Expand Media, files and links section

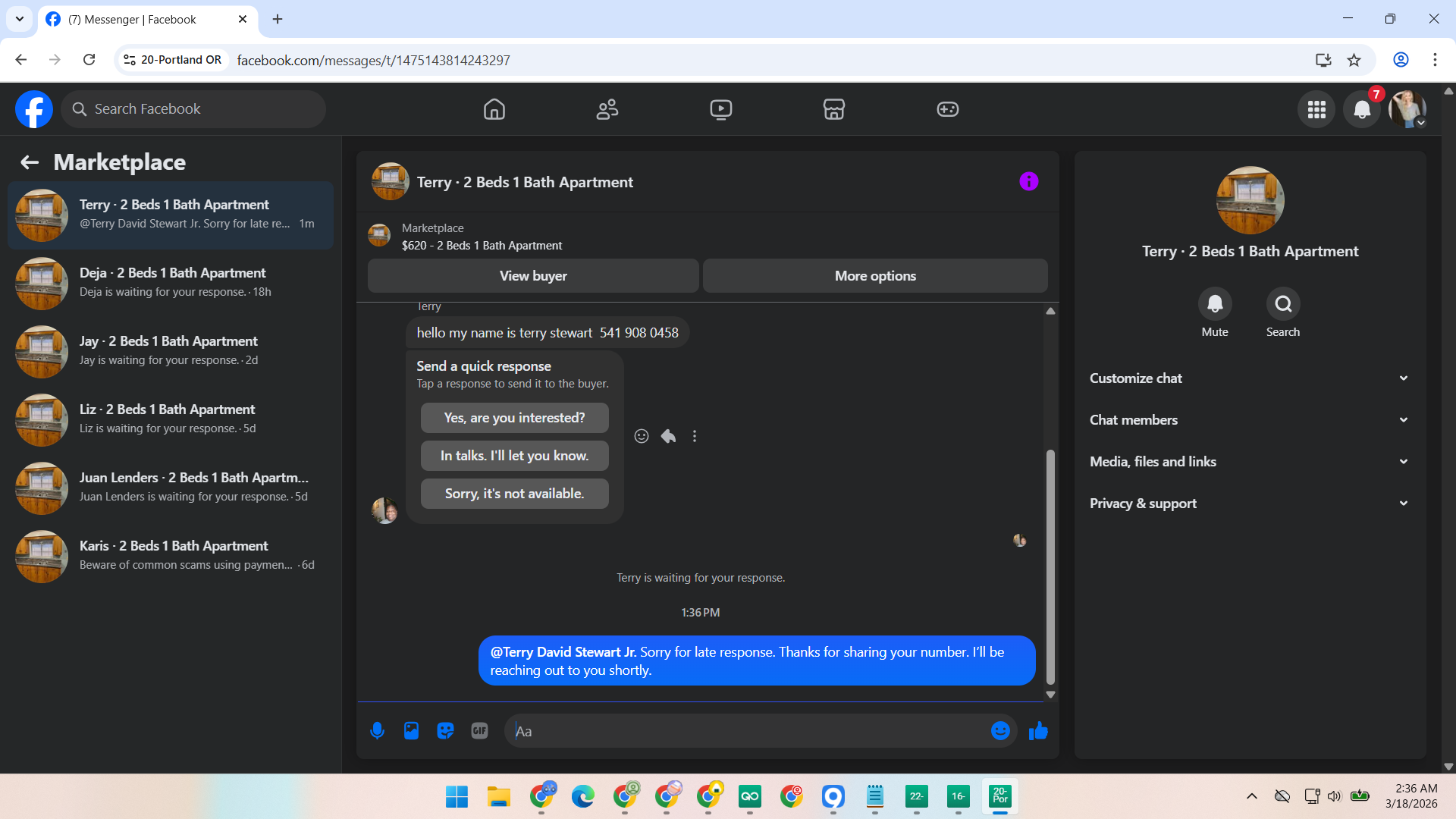1250,462
